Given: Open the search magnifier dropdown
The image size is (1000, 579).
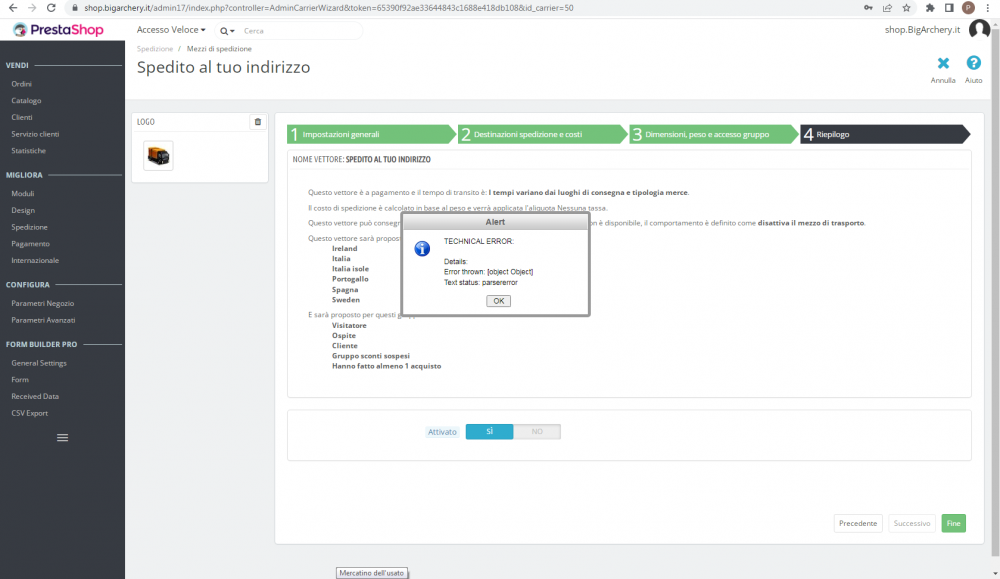Looking at the screenshot, I should [227, 31].
